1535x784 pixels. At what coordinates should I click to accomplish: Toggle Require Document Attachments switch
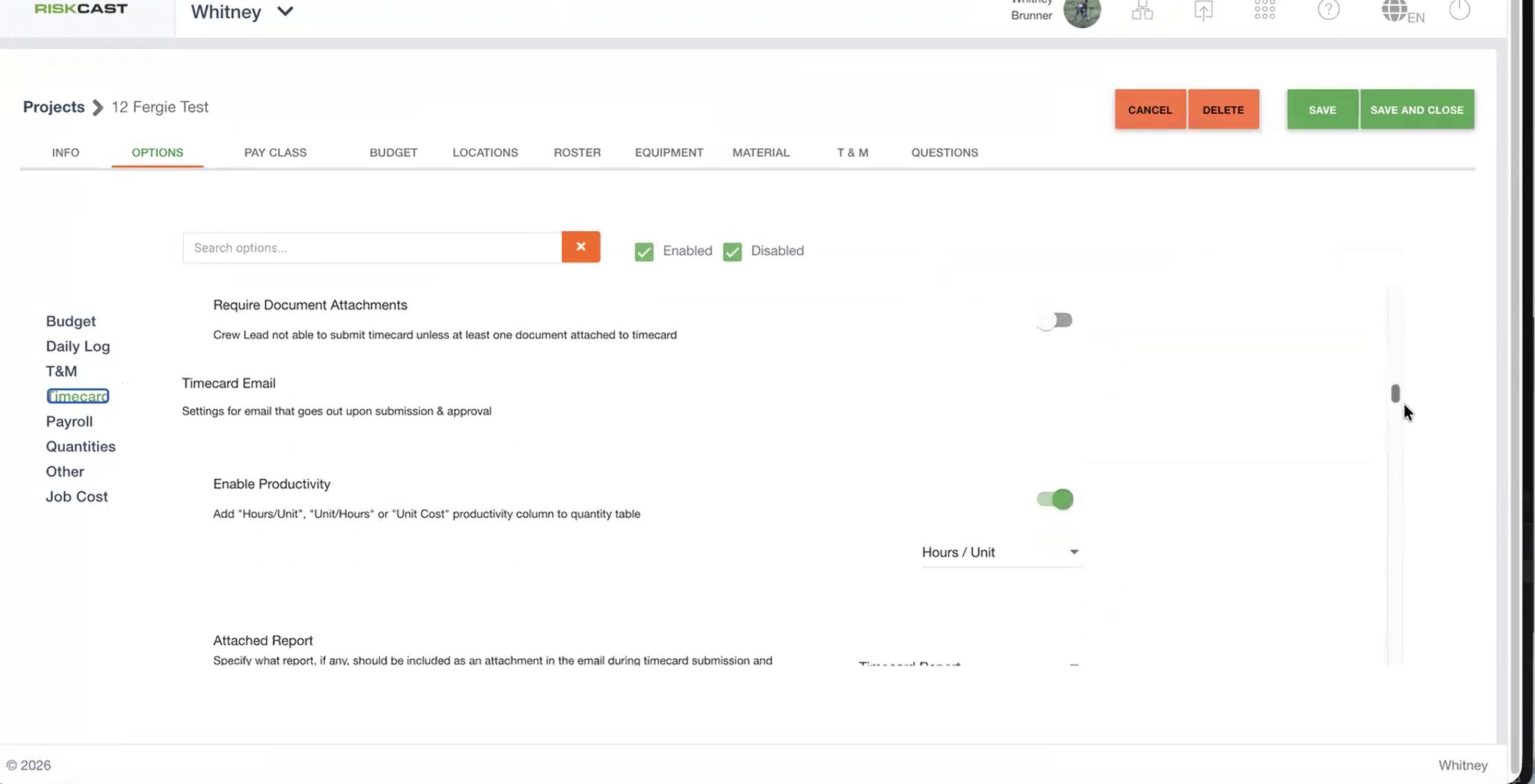pyautogui.click(x=1055, y=320)
